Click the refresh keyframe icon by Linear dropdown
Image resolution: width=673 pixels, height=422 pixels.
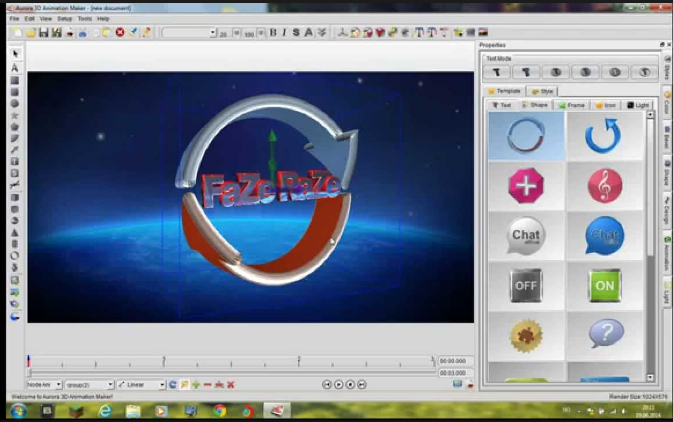[x=173, y=385]
